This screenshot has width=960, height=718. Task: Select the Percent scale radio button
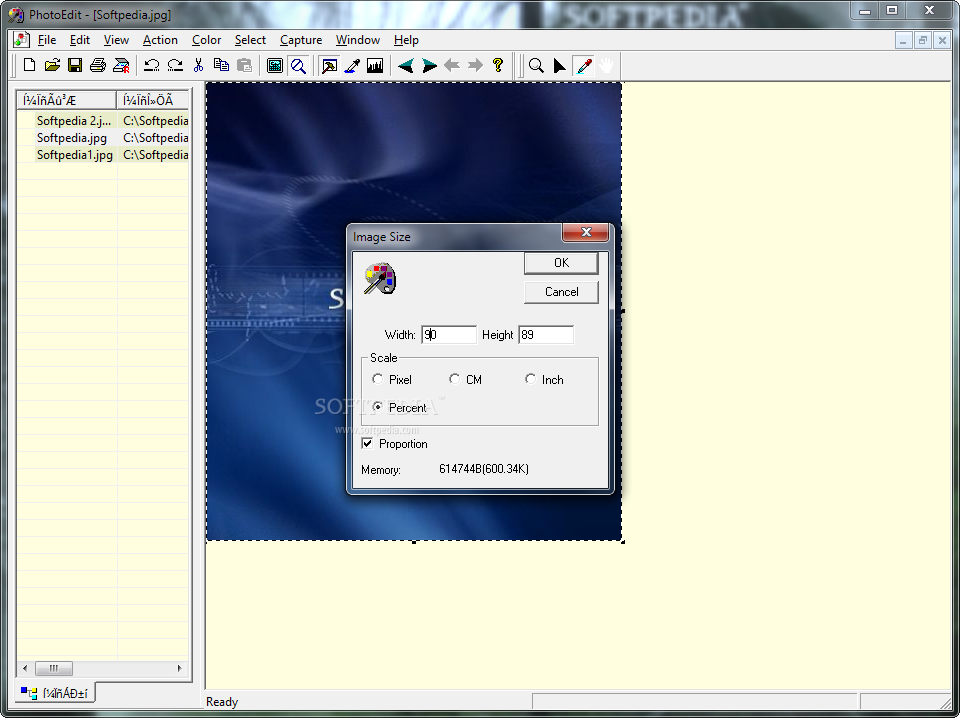pyautogui.click(x=378, y=407)
